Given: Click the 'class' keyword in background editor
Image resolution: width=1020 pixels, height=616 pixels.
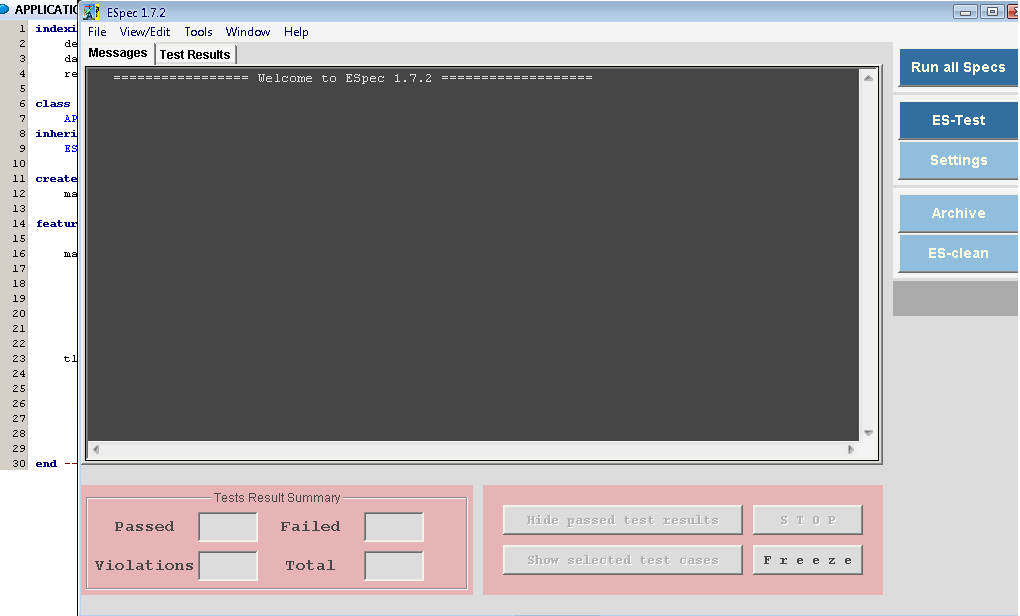Looking at the screenshot, I should point(53,104).
